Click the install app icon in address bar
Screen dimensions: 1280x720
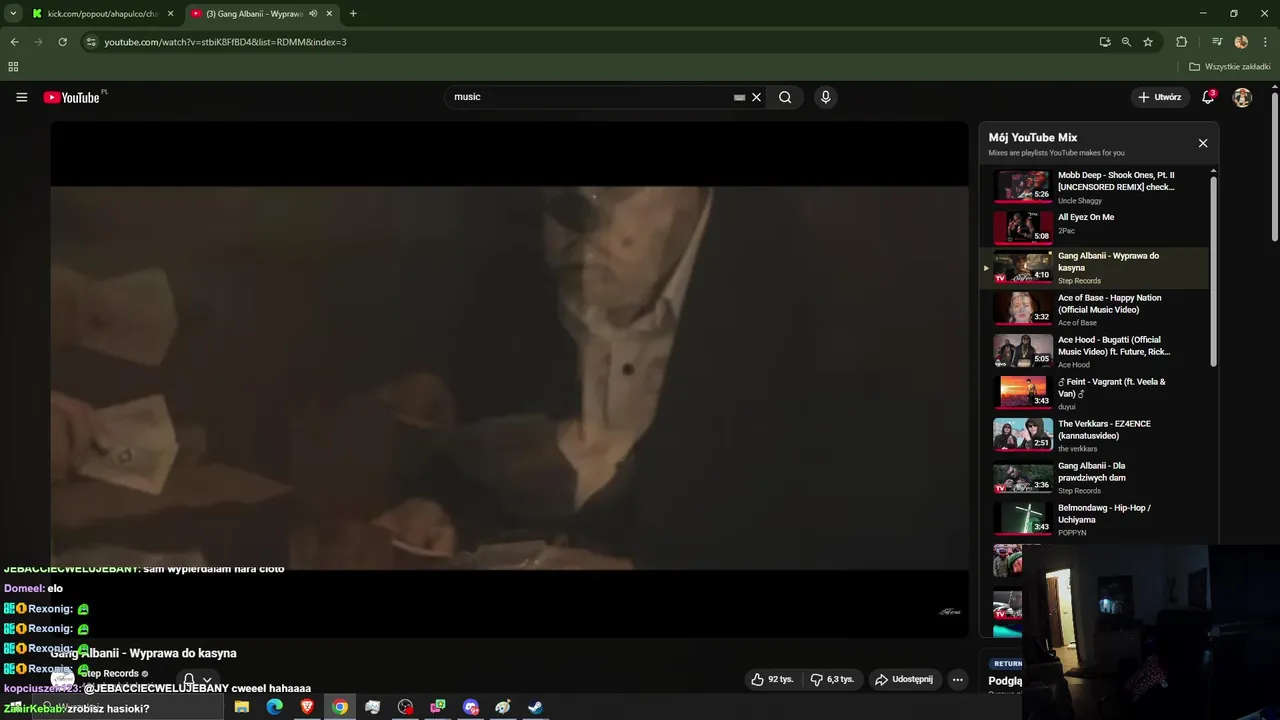point(1105,42)
